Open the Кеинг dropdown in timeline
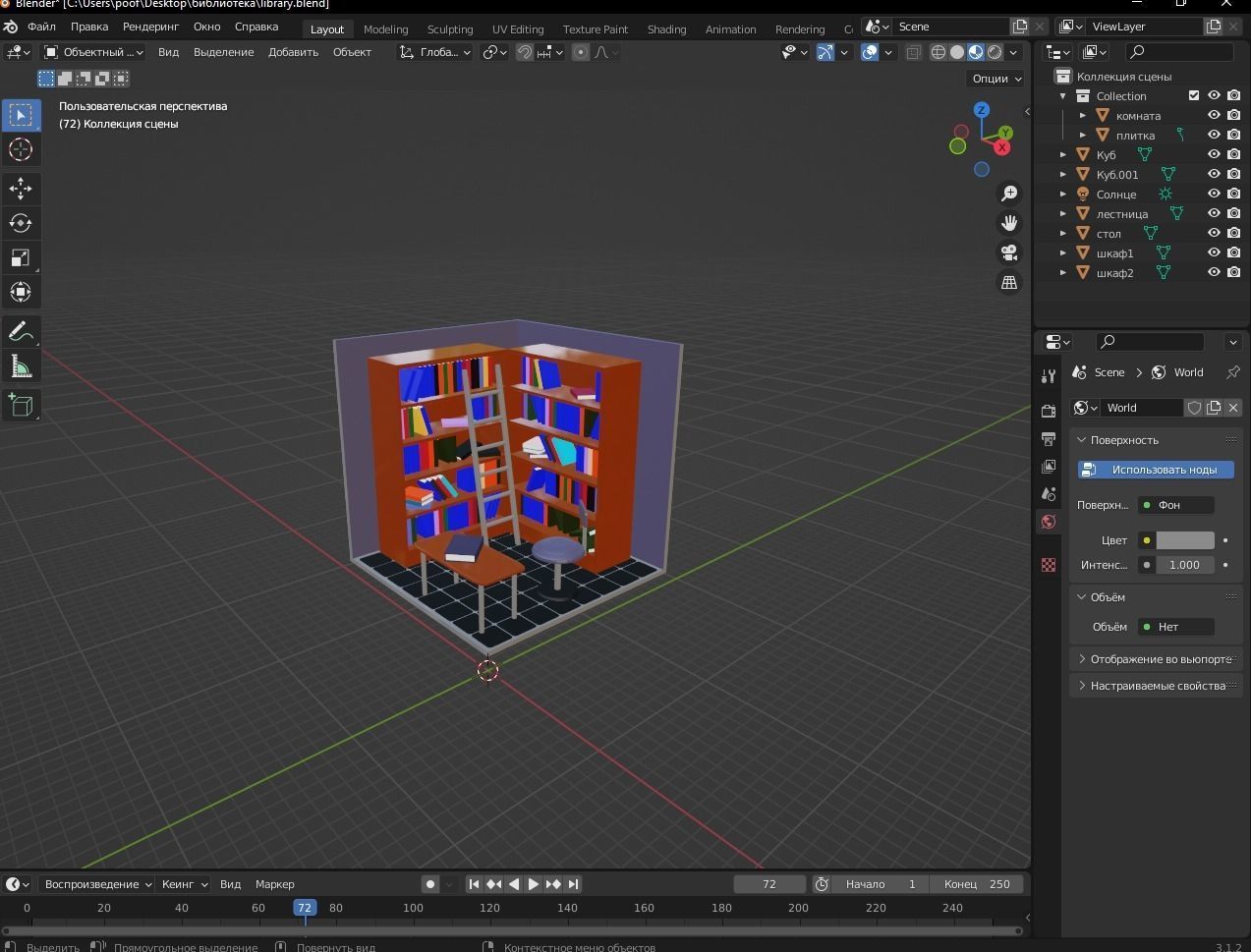Image resolution: width=1251 pixels, height=952 pixels. [185, 884]
